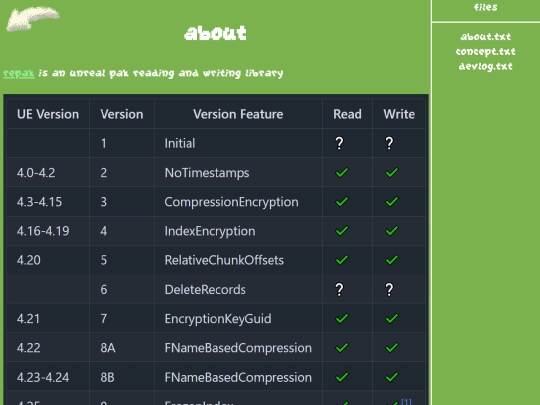Click the Write checkmark for CompressionEncryption
The image size is (540, 405).
coord(392,201)
